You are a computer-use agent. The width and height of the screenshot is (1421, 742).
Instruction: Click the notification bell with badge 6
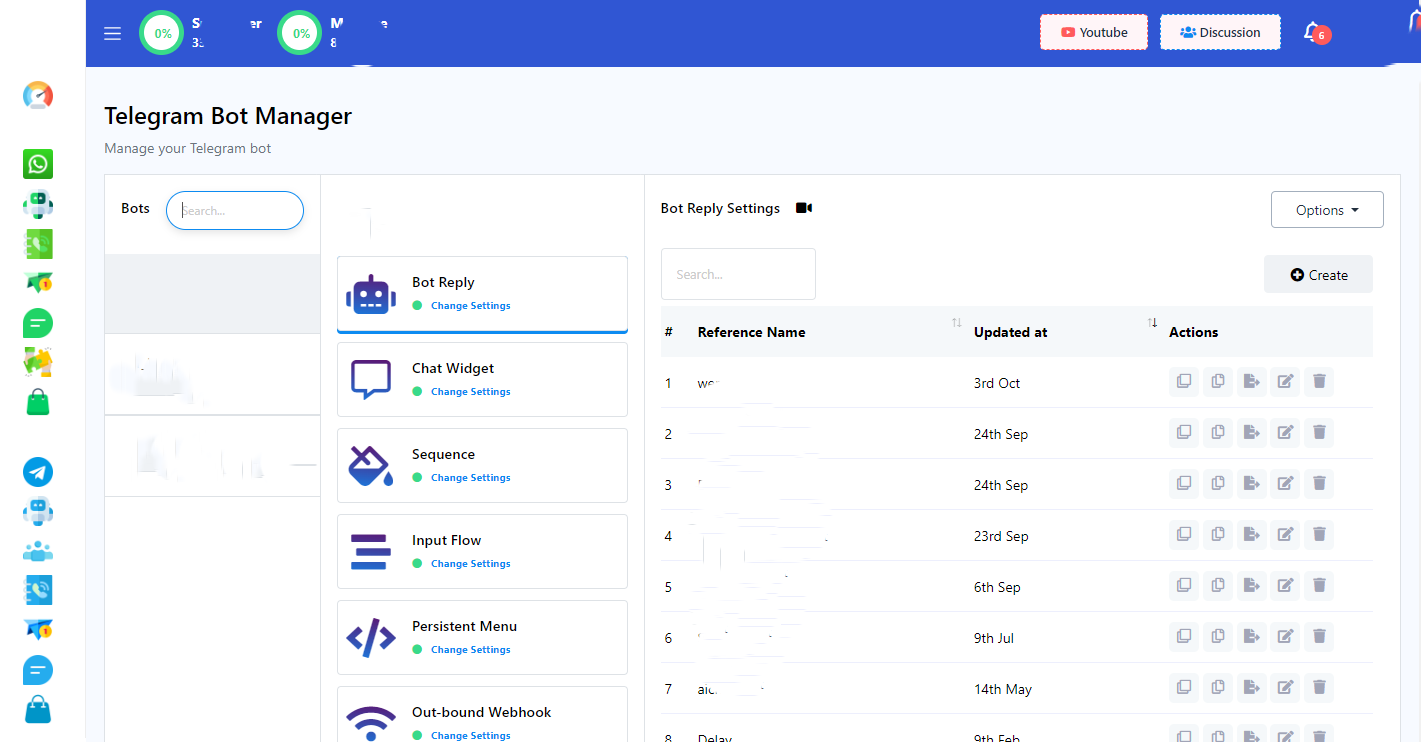pos(1313,32)
